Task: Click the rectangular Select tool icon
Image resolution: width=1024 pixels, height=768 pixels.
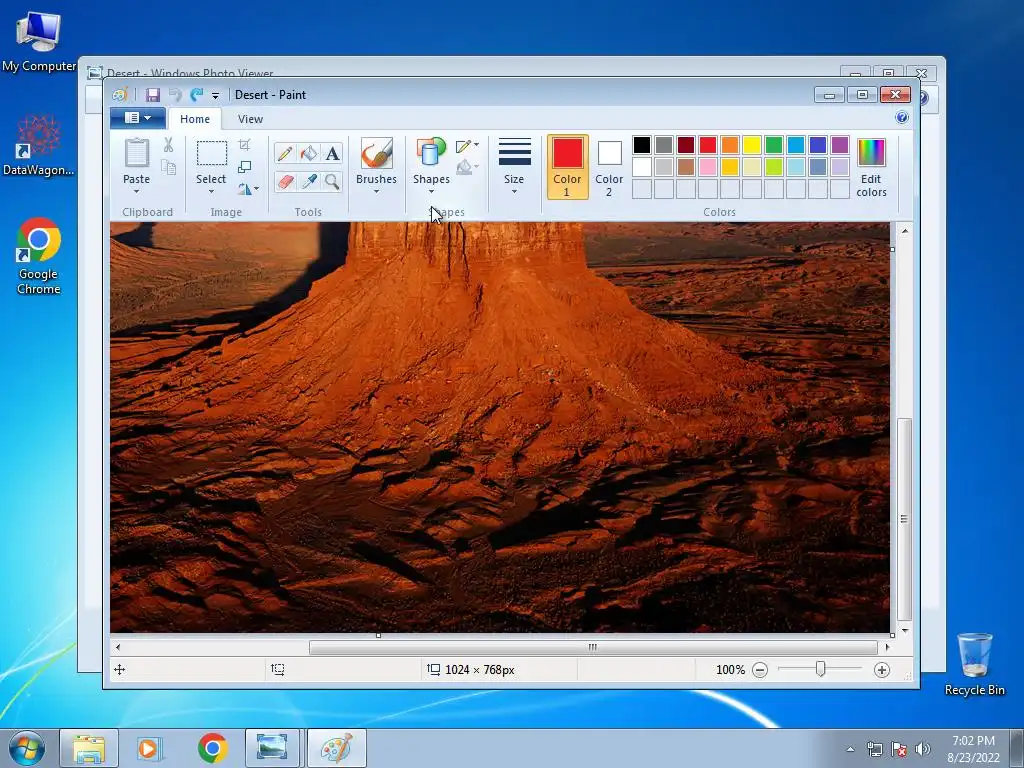Action: tap(212, 153)
